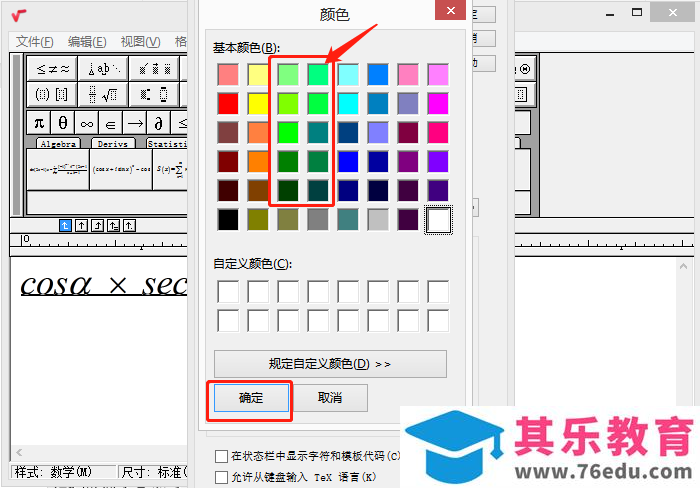
Task: Select the relational tab stop icon (arrow with equals)
Action: 113,225
